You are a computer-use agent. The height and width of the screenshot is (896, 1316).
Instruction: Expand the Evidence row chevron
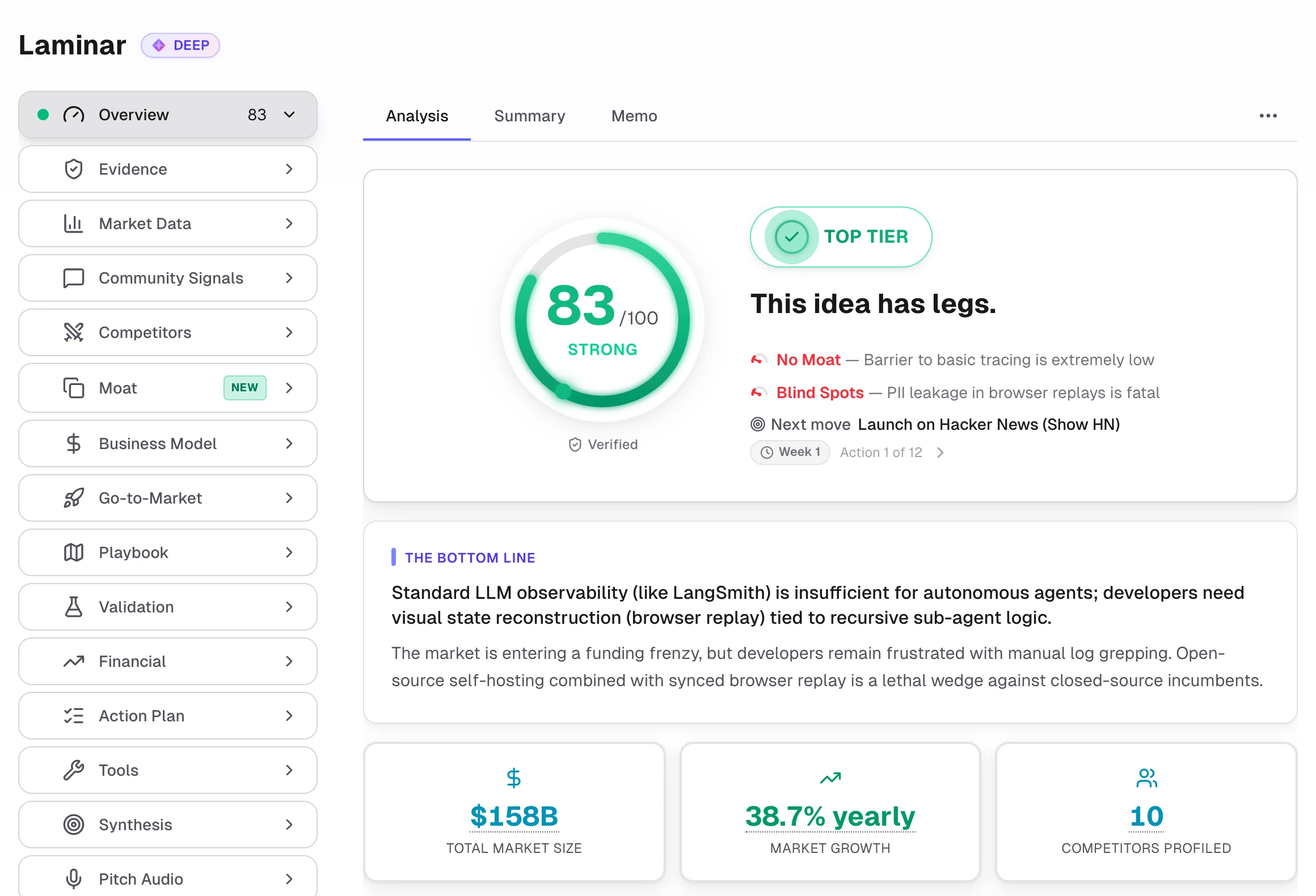289,169
